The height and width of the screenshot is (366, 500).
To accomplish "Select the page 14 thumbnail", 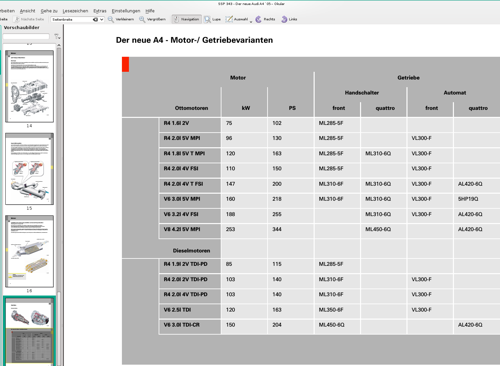I will click(29, 86).
